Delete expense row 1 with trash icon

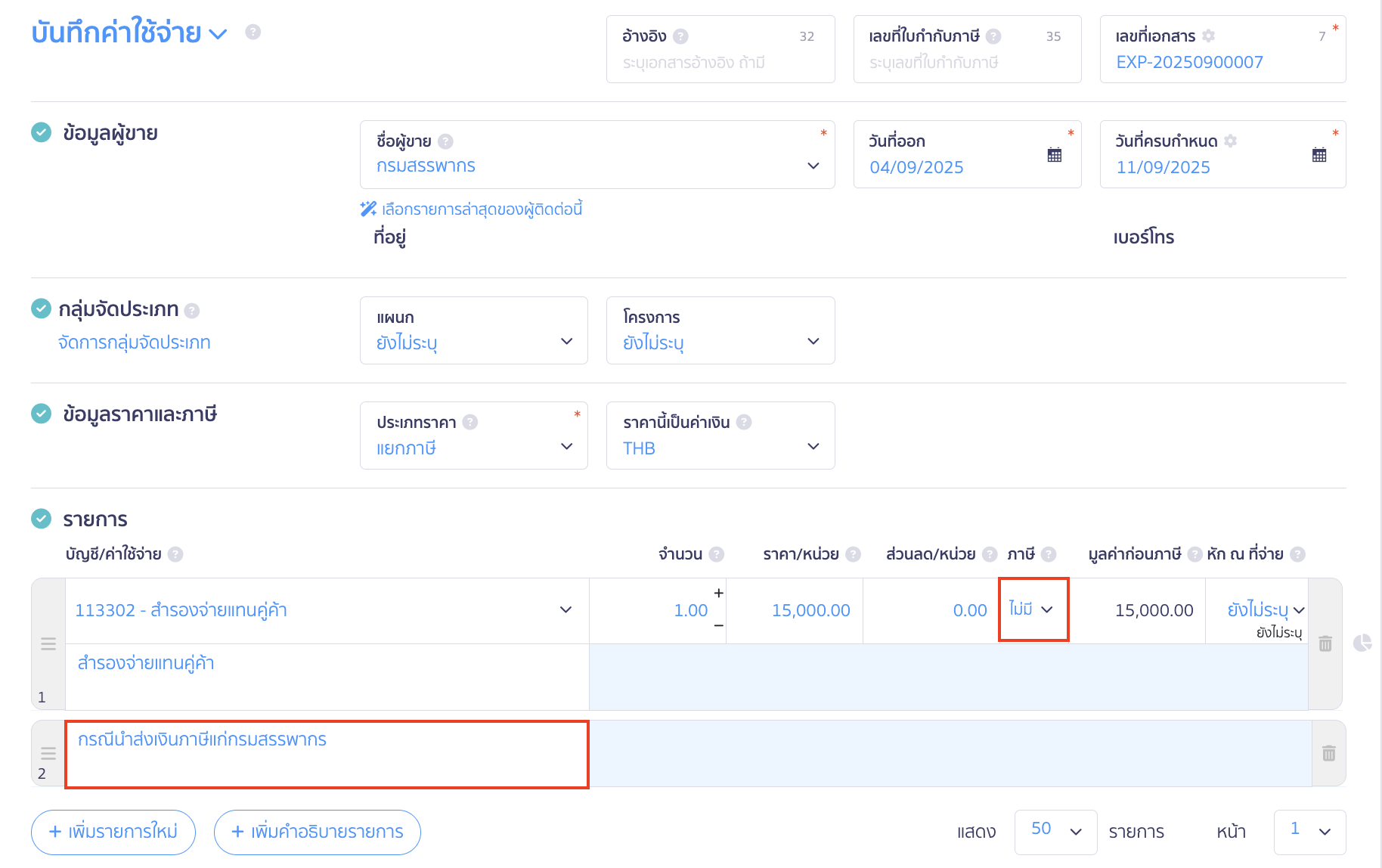(x=1325, y=643)
